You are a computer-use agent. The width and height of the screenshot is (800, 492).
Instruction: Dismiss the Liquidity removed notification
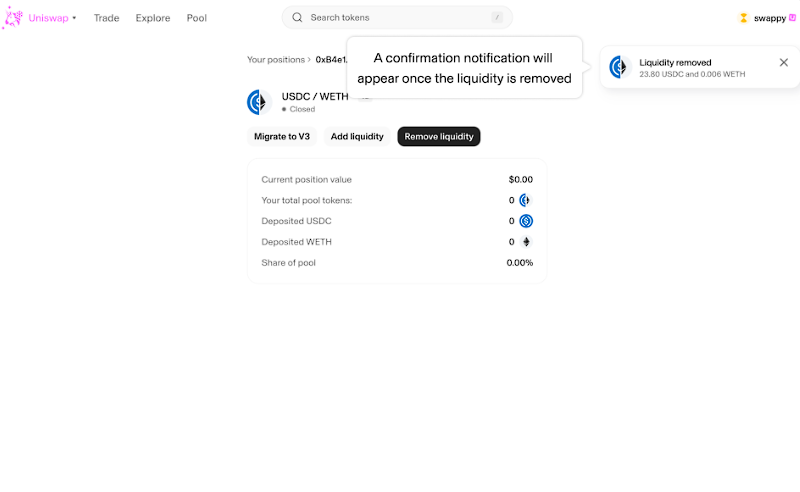tap(783, 62)
